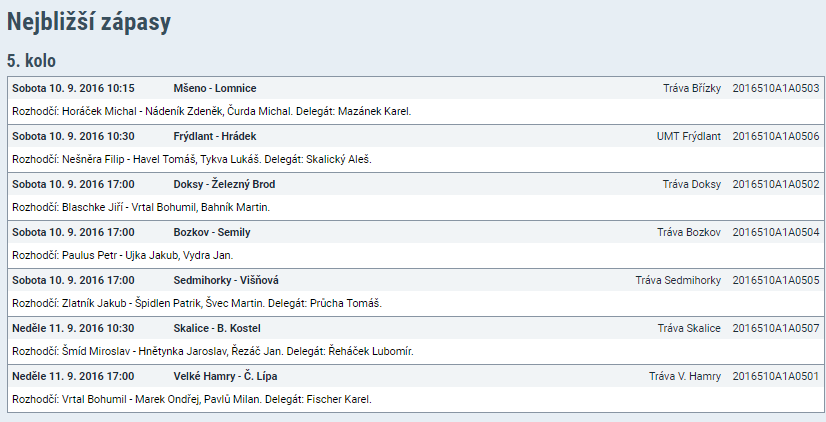Click the Frýdlant - Hrádek match title

pos(214,136)
